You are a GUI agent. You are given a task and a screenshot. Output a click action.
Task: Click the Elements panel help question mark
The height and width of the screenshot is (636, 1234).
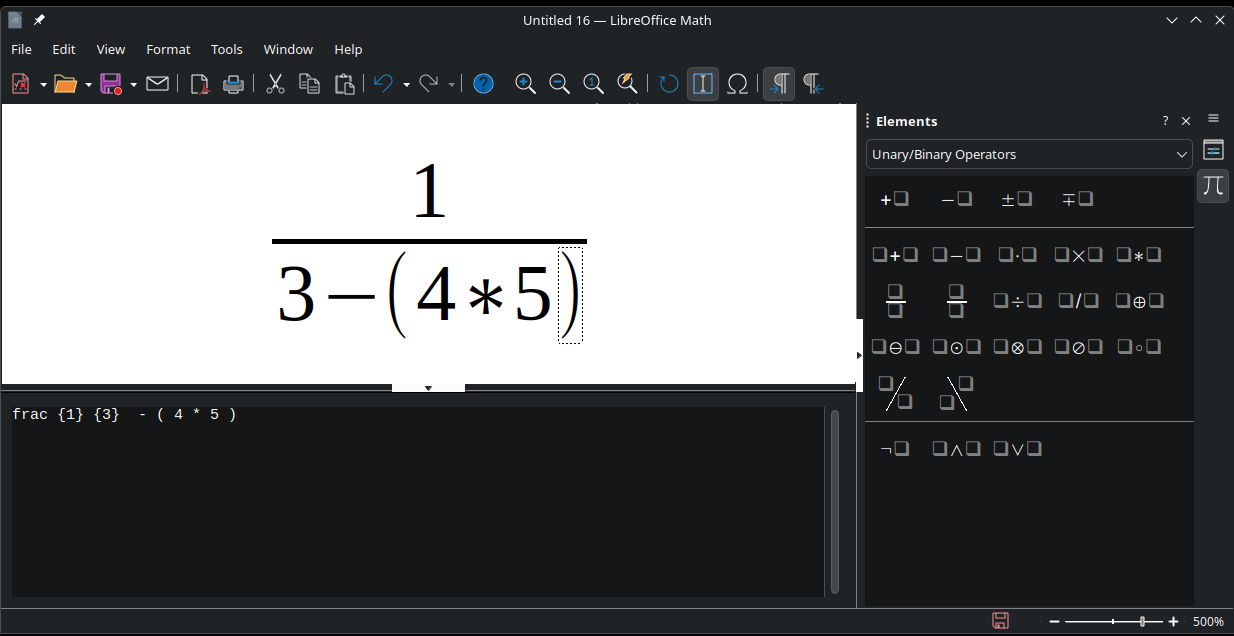coord(1164,120)
